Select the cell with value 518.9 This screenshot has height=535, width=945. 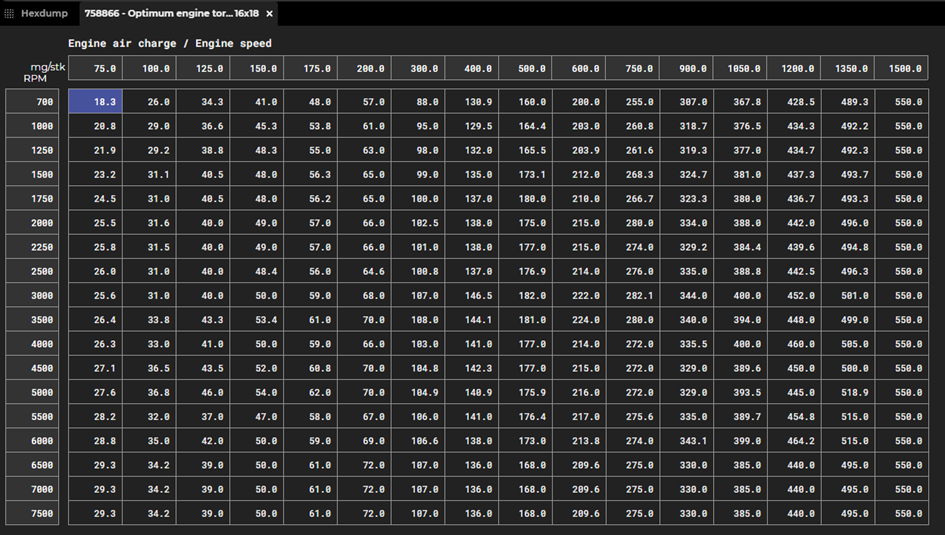[x=847, y=393]
